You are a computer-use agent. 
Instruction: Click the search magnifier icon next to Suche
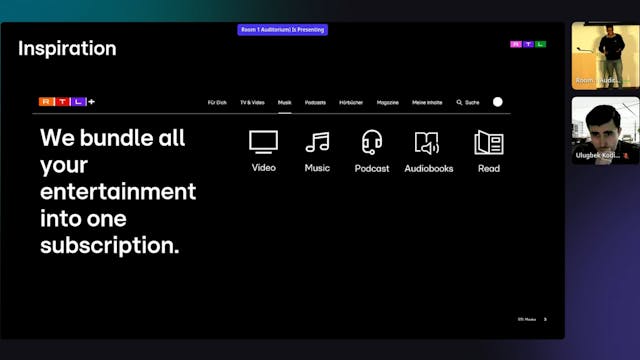click(459, 102)
